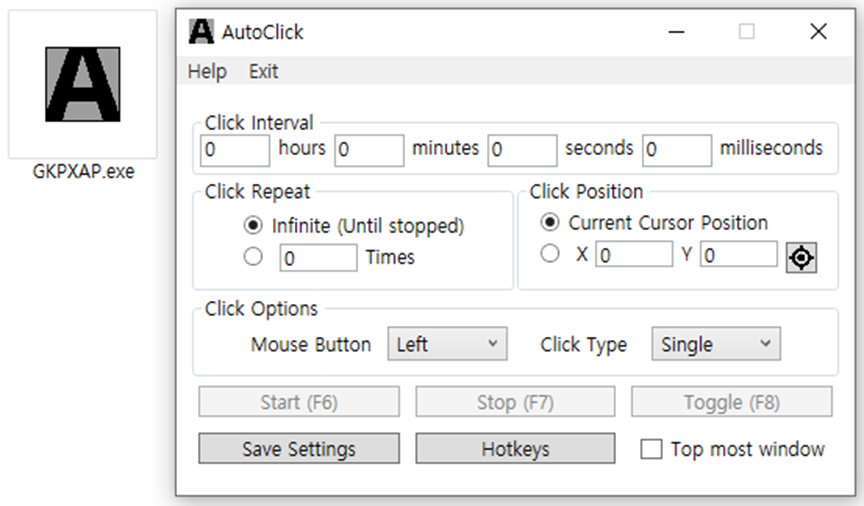Minimize the AutoClick window
The image size is (864, 506).
tap(676, 32)
